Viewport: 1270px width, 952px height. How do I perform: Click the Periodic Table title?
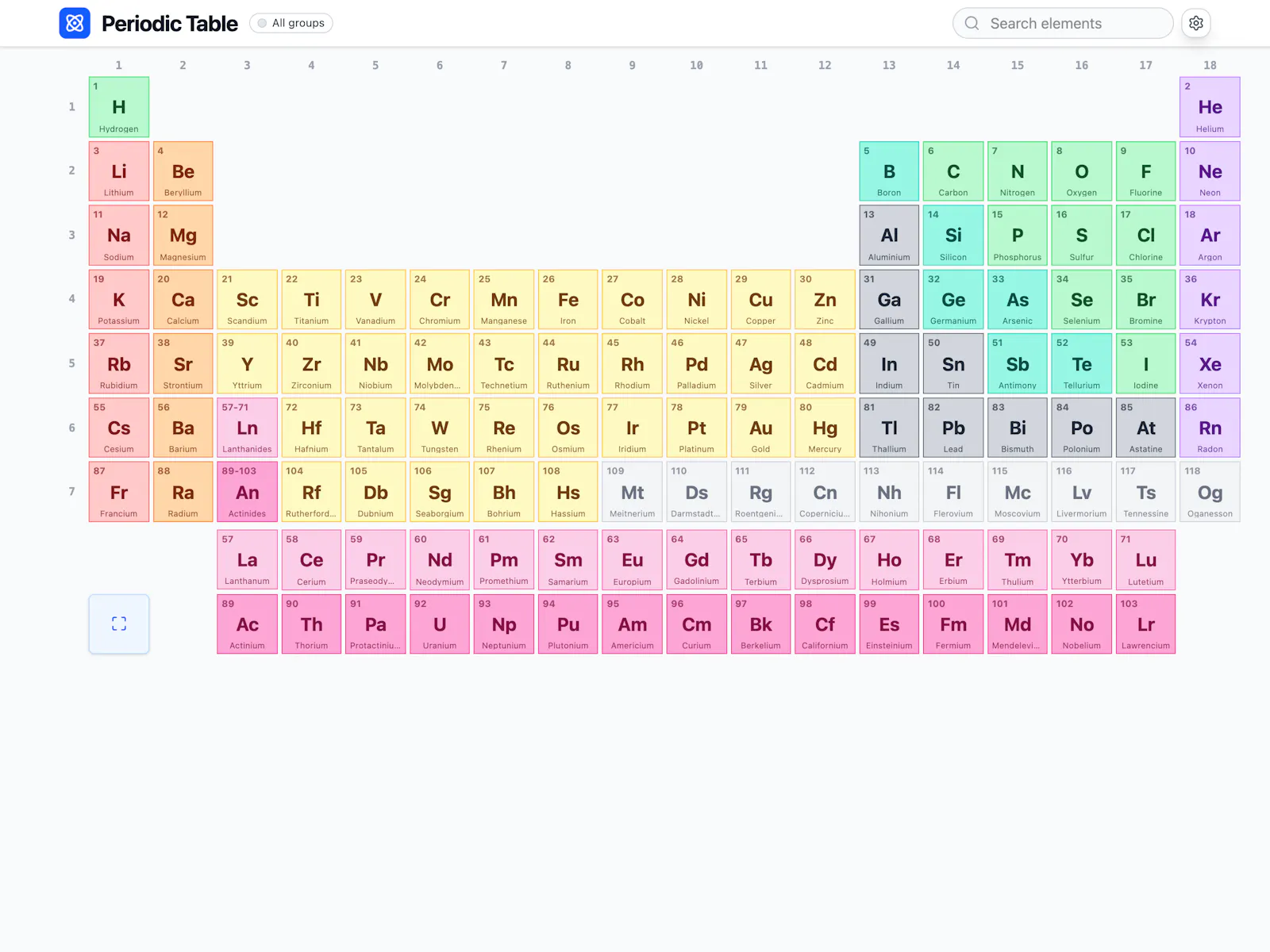(x=169, y=24)
